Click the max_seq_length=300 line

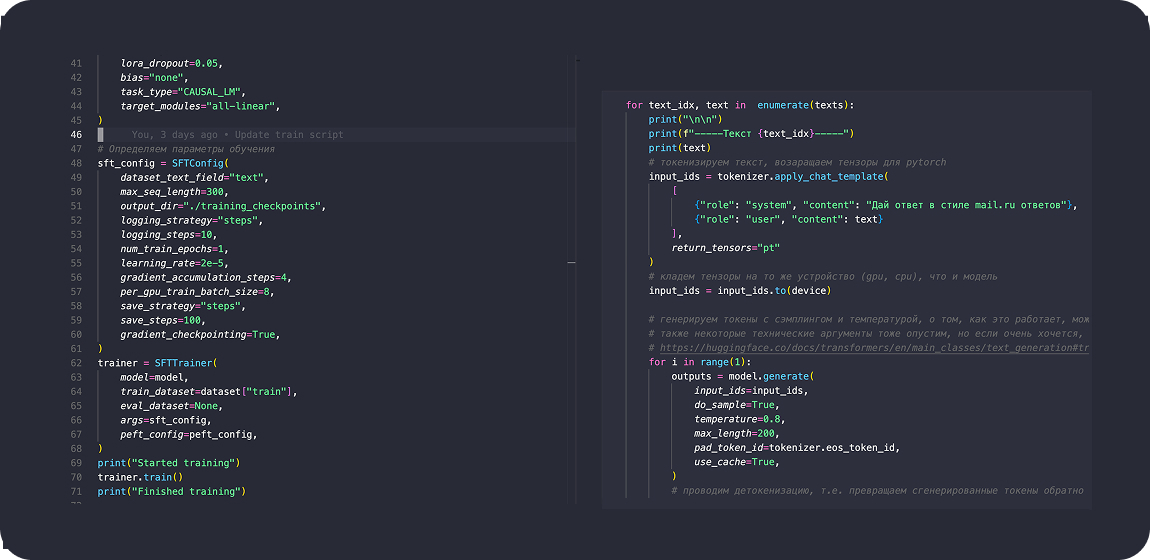coord(175,192)
